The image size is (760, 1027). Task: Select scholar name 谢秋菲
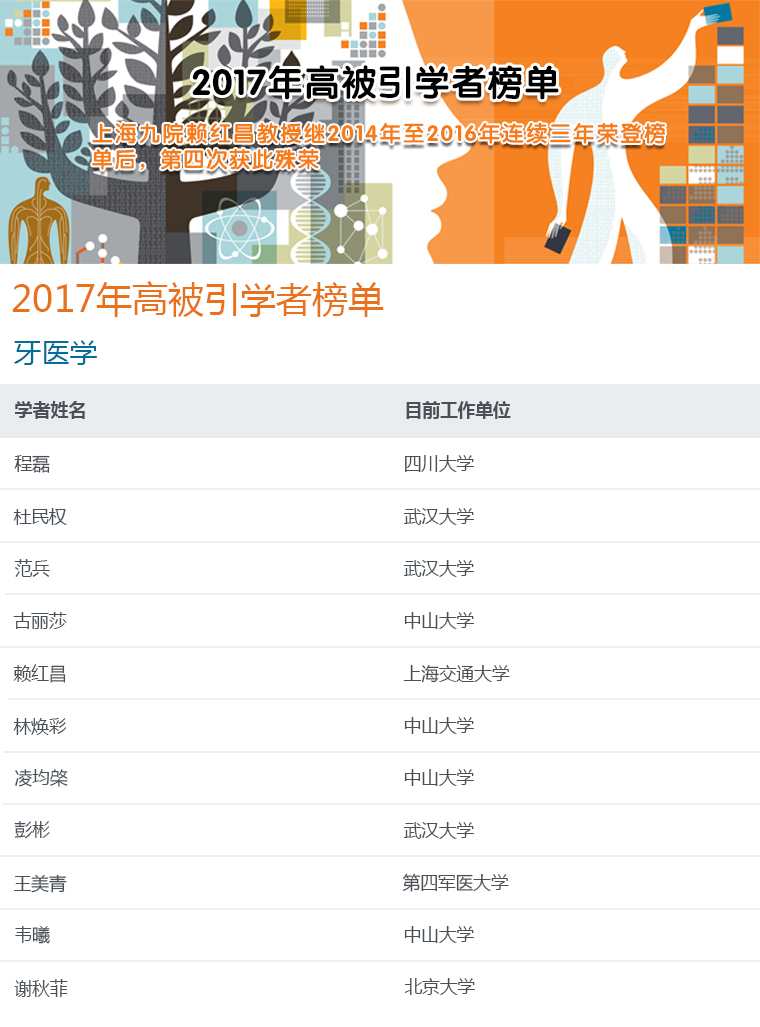click(41, 988)
